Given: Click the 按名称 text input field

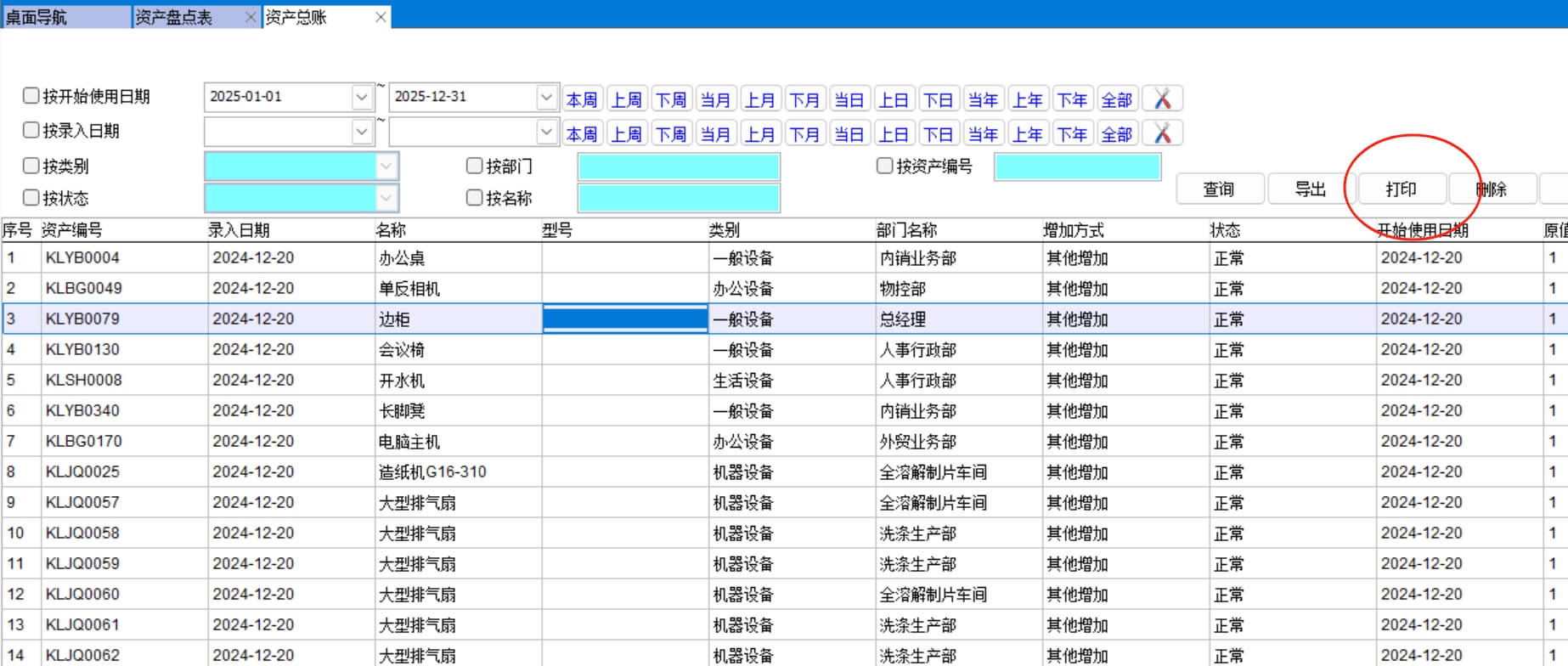Looking at the screenshot, I should 678,199.
